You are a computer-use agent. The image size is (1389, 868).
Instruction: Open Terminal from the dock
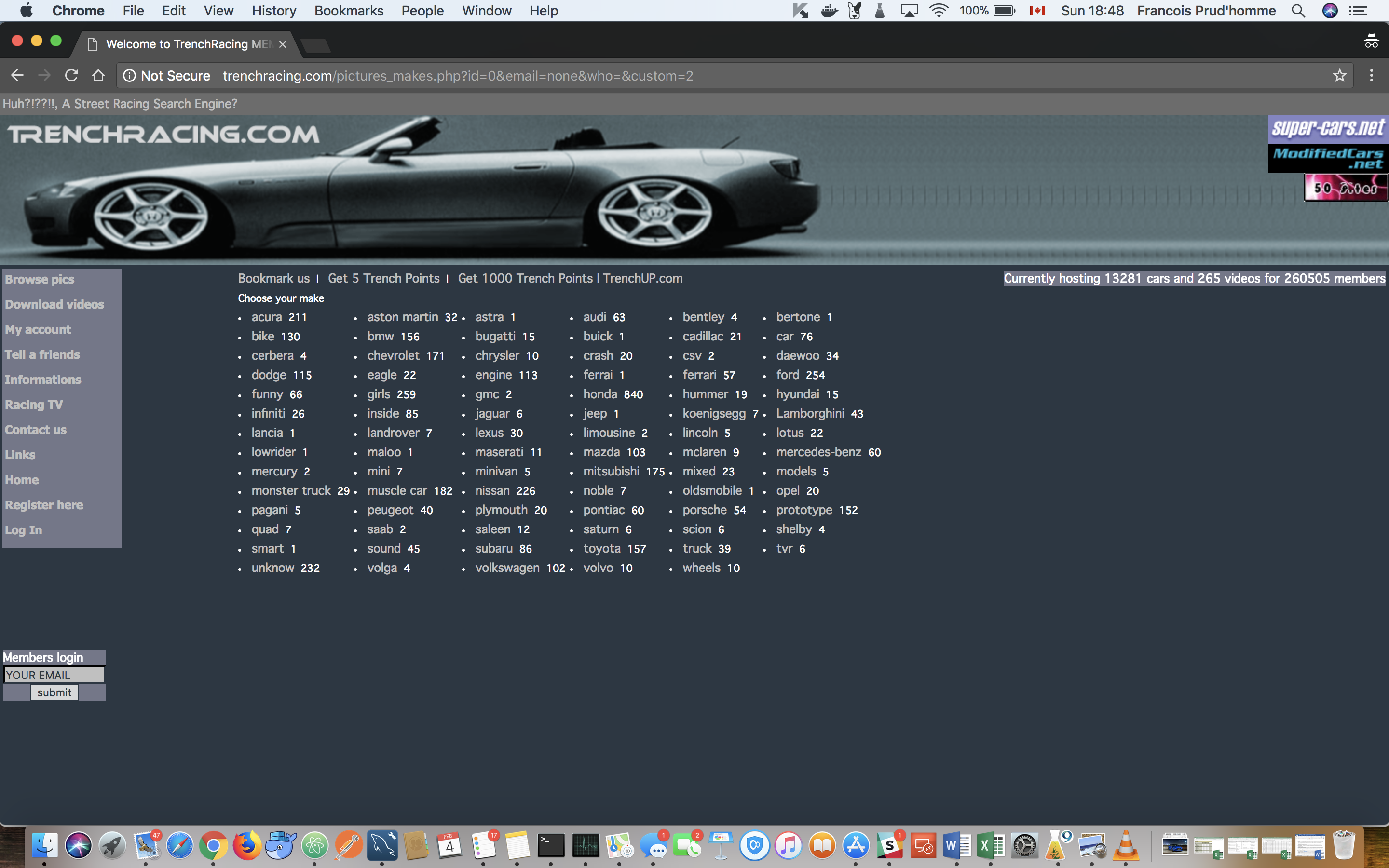point(551,845)
